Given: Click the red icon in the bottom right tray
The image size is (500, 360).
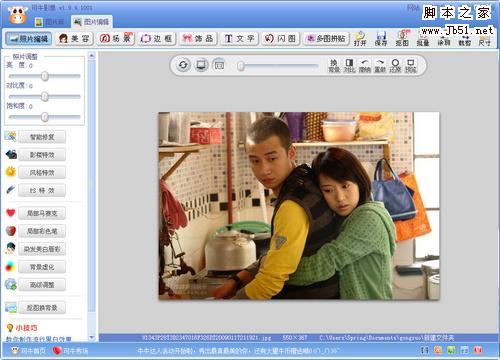Looking at the screenshot, I should (x=478, y=350).
